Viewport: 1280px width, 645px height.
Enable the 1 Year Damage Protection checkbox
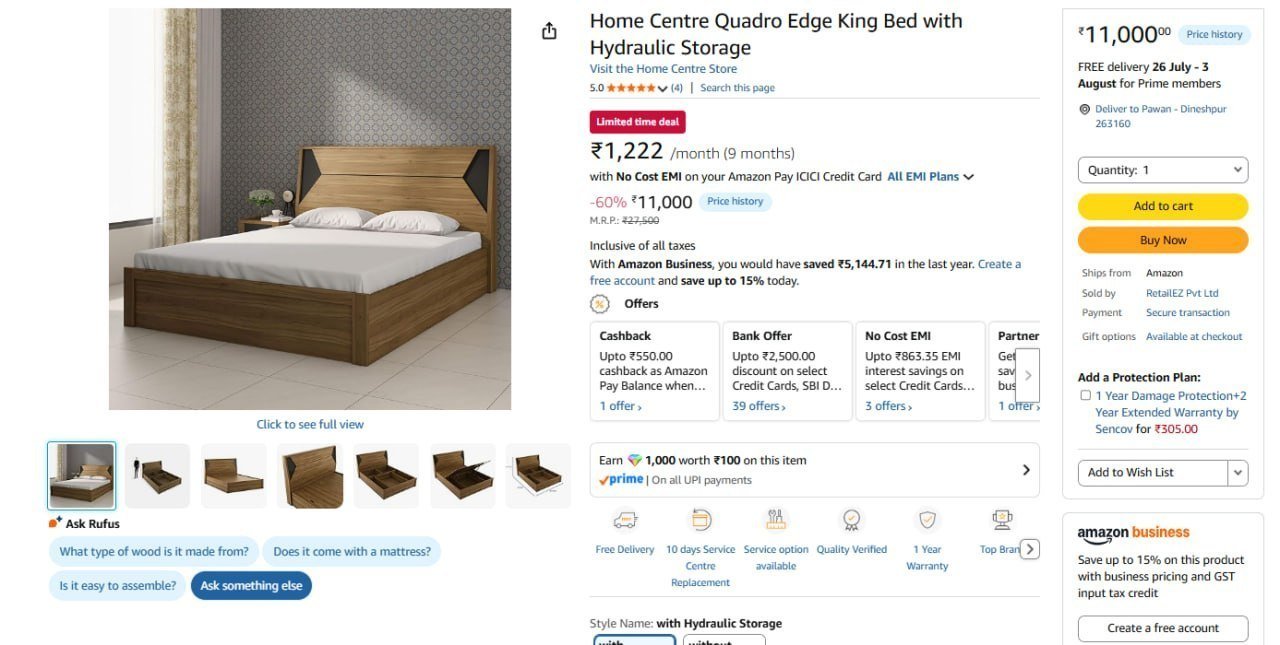point(1085,396)
